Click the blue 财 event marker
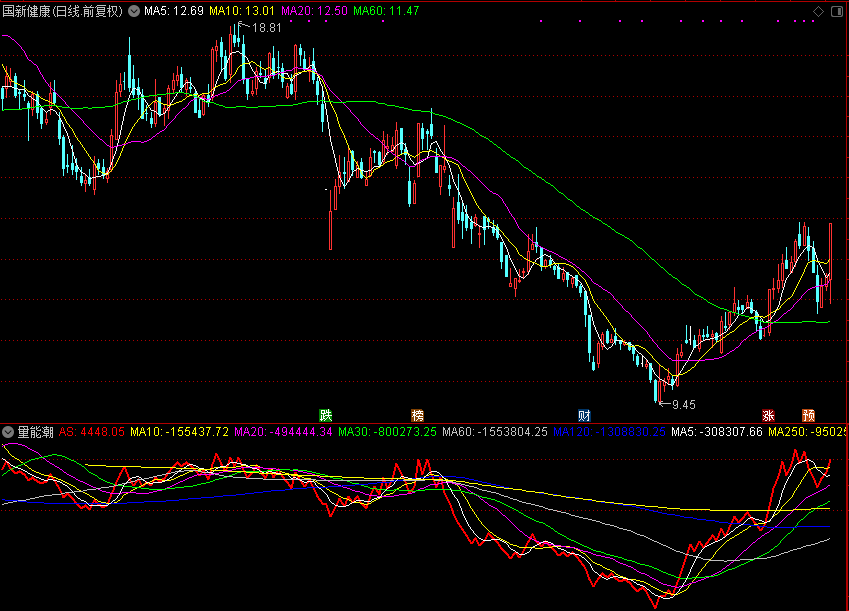 click(x=584, y=415)
